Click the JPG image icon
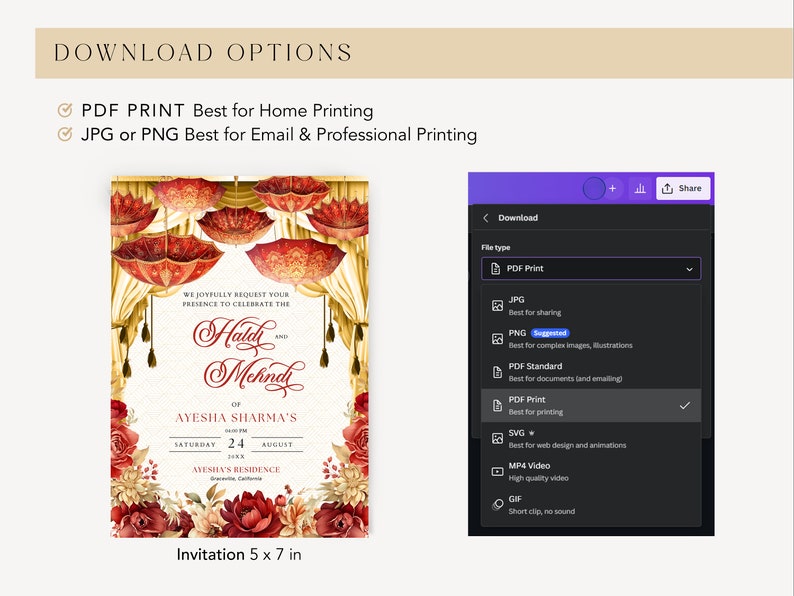The height and width of the screenshot is (596, 794). point(497,306)
